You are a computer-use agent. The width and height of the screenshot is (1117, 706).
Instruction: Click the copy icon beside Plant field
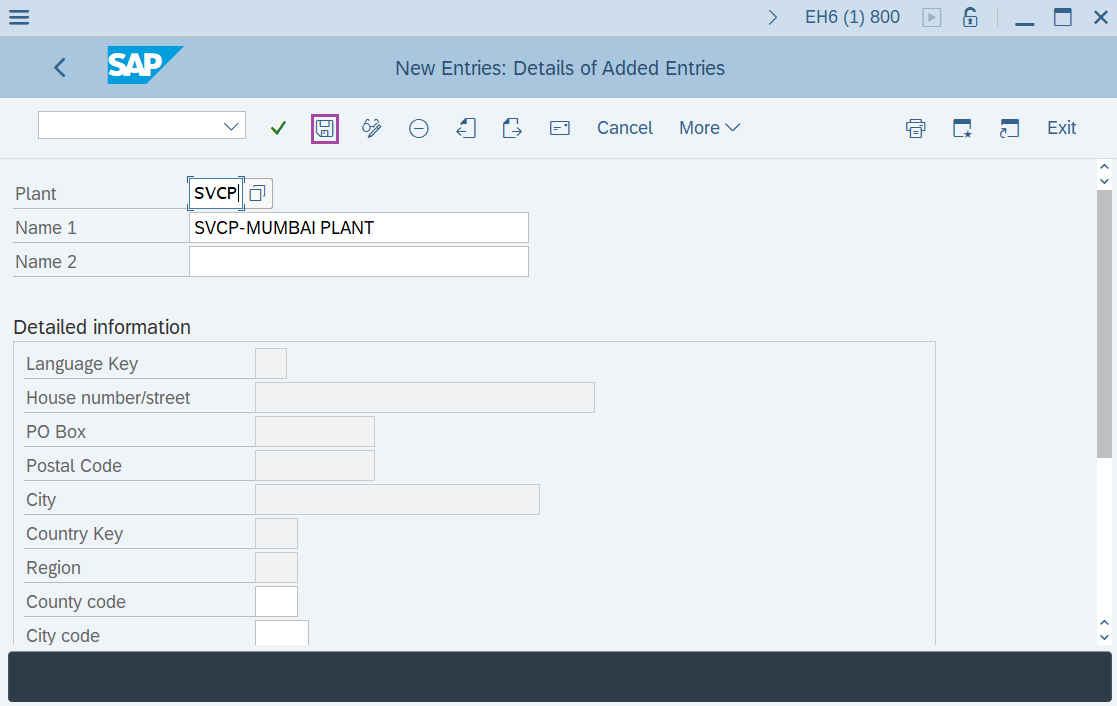click(257, 193)
